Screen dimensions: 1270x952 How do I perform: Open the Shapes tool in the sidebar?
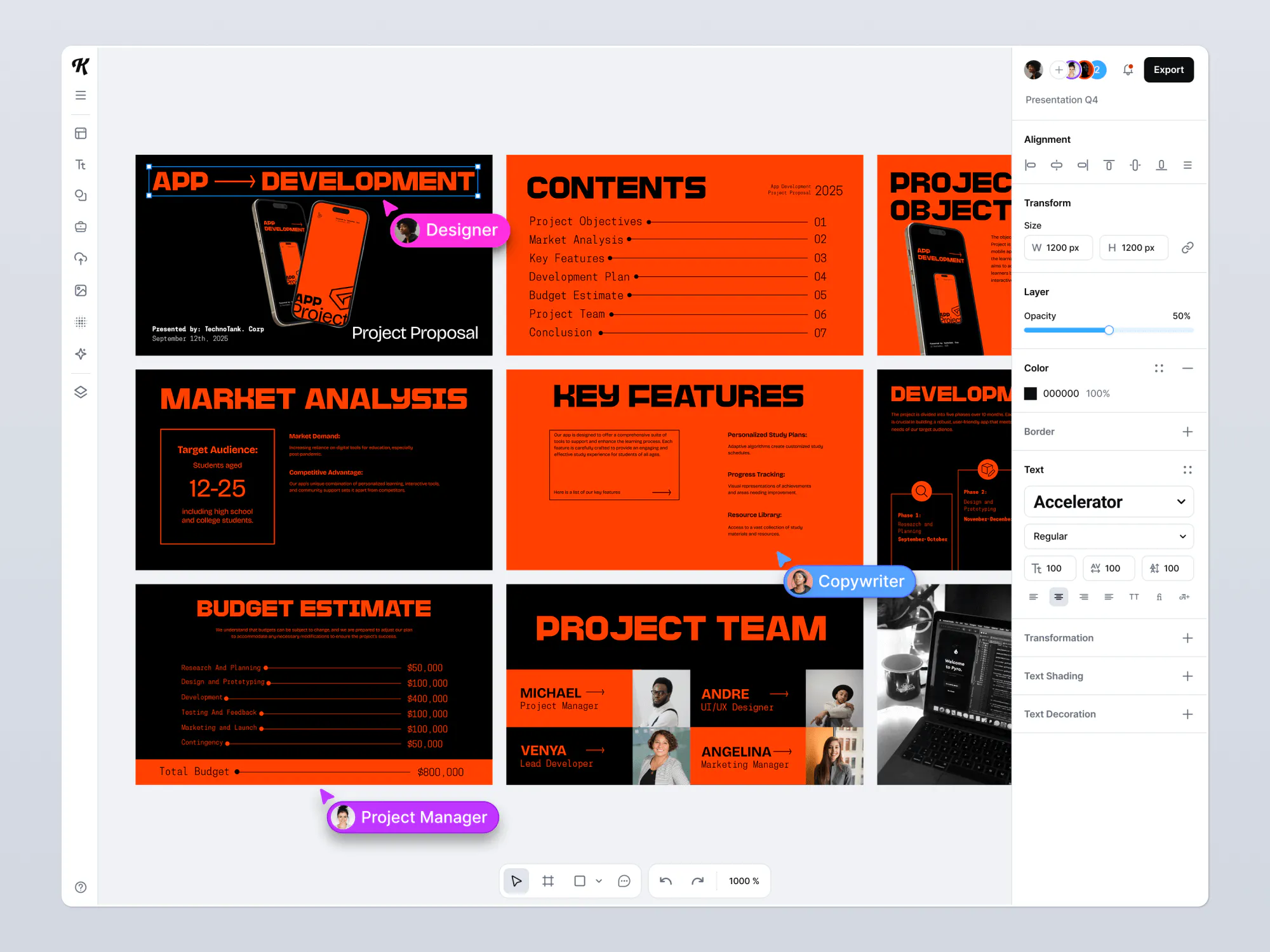(x=81, y=195)
